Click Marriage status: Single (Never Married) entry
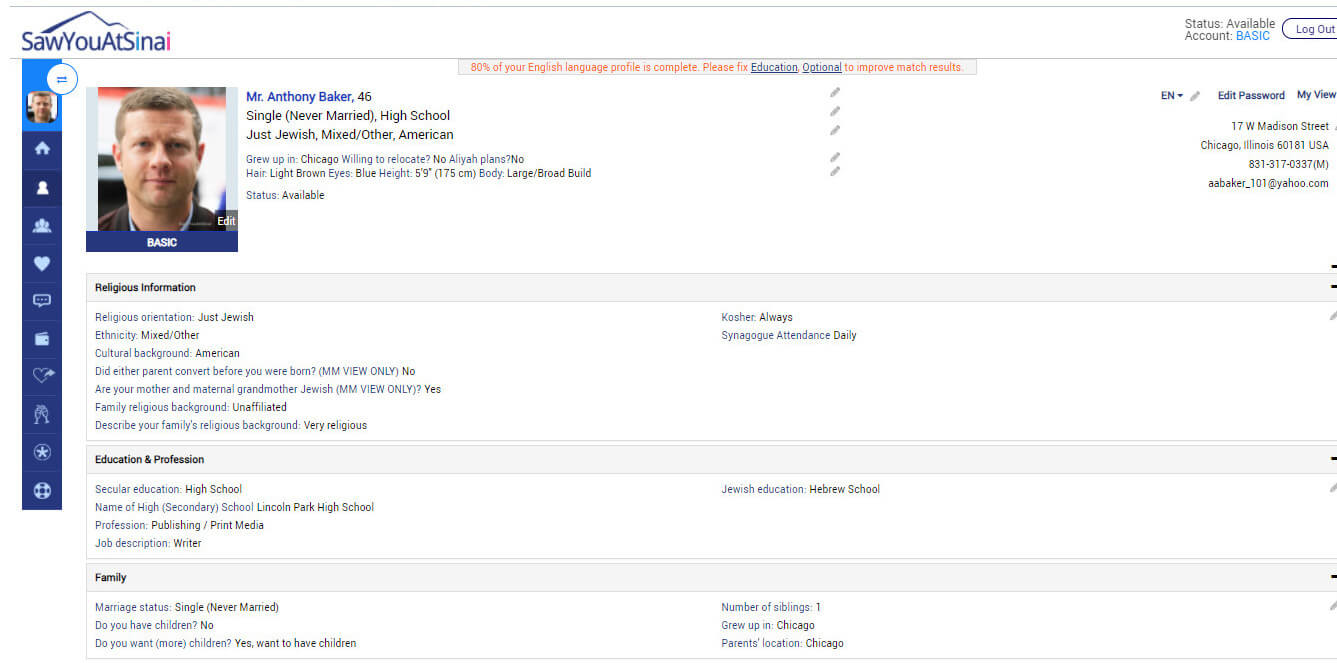 click(187, 608)
